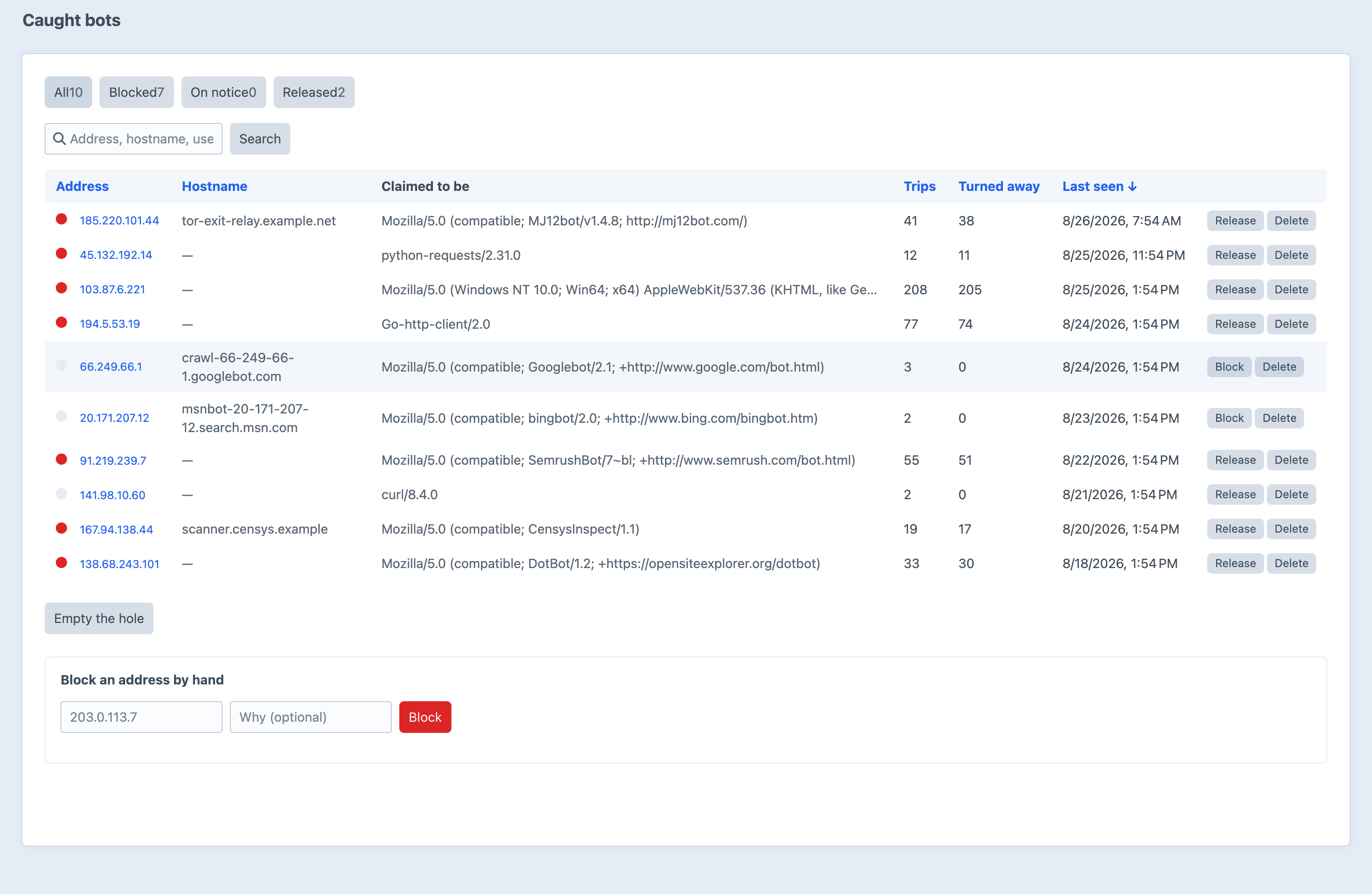Image resolution: width=1372 pixels, height=894 pixels.
Task: Click hostname scanner.censys.example
Action: pos(254,529)
